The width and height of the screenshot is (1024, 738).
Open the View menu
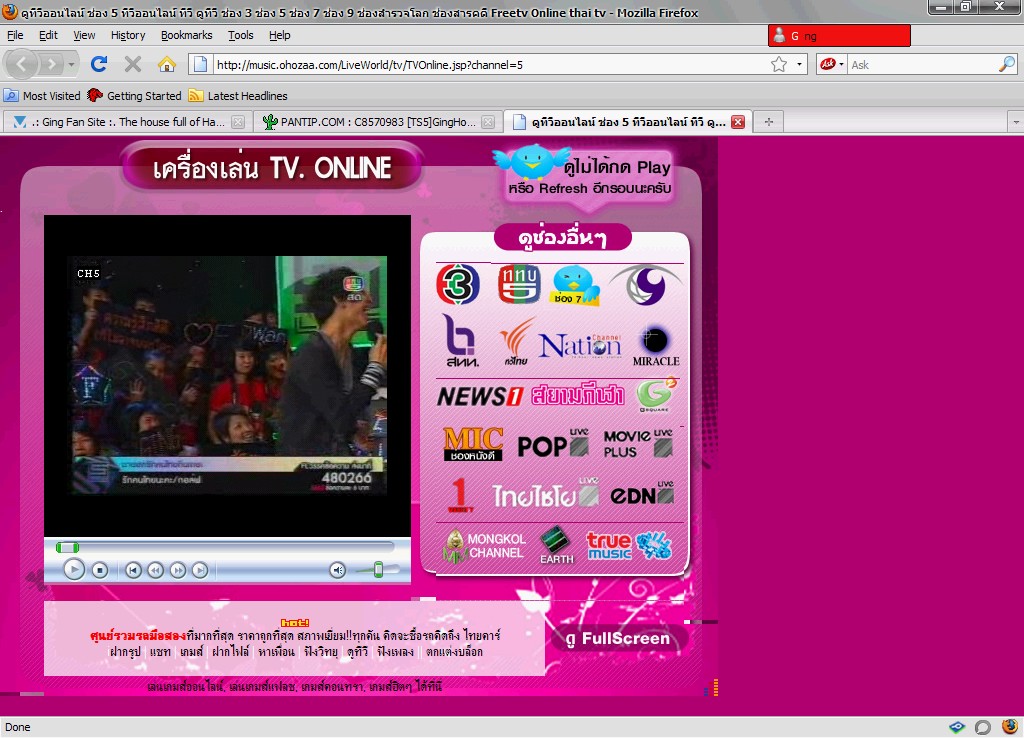point(84,35)
